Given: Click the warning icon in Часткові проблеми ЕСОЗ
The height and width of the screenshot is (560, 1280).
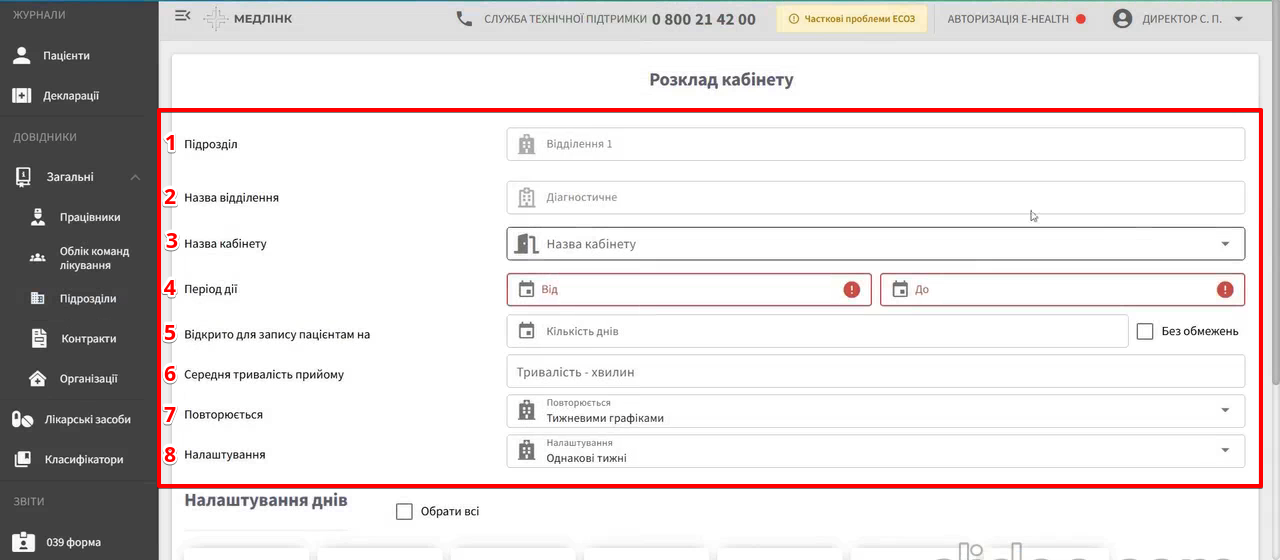Looking at the screenshot, I should coord(794,19).
